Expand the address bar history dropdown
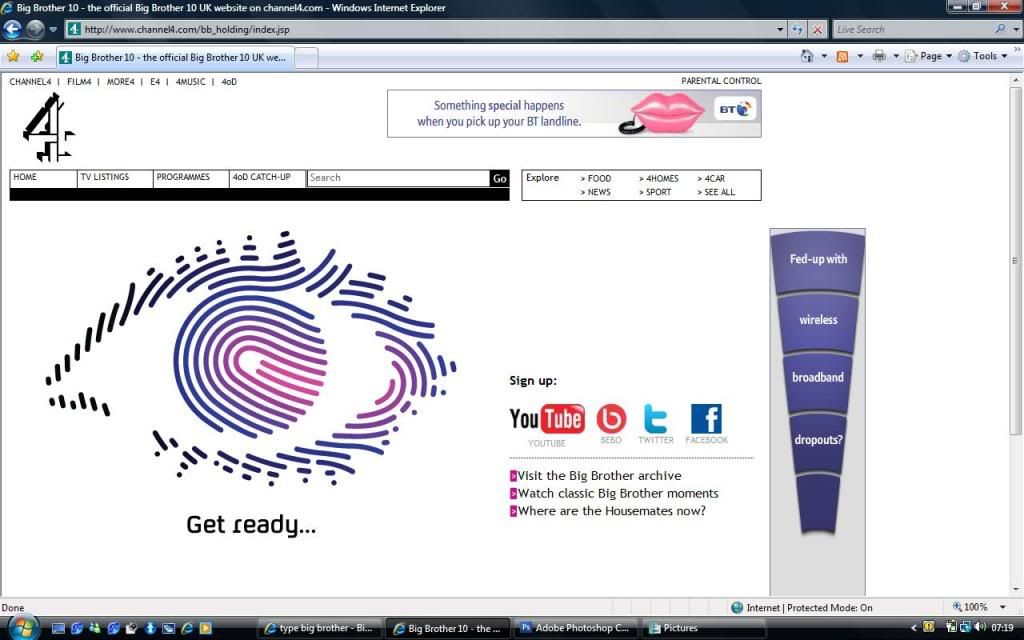Screen dimensions: 1024x640 pyautogui.click(x=780, y=29)
